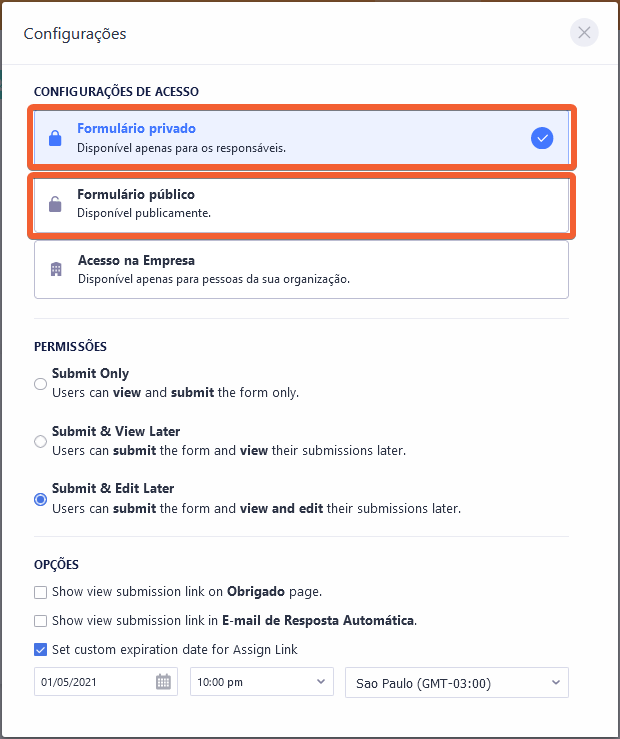Open the calendar icon in the date field
This screenshot has height=739, width=620.
pyautogui.click(x=163, y=682)
